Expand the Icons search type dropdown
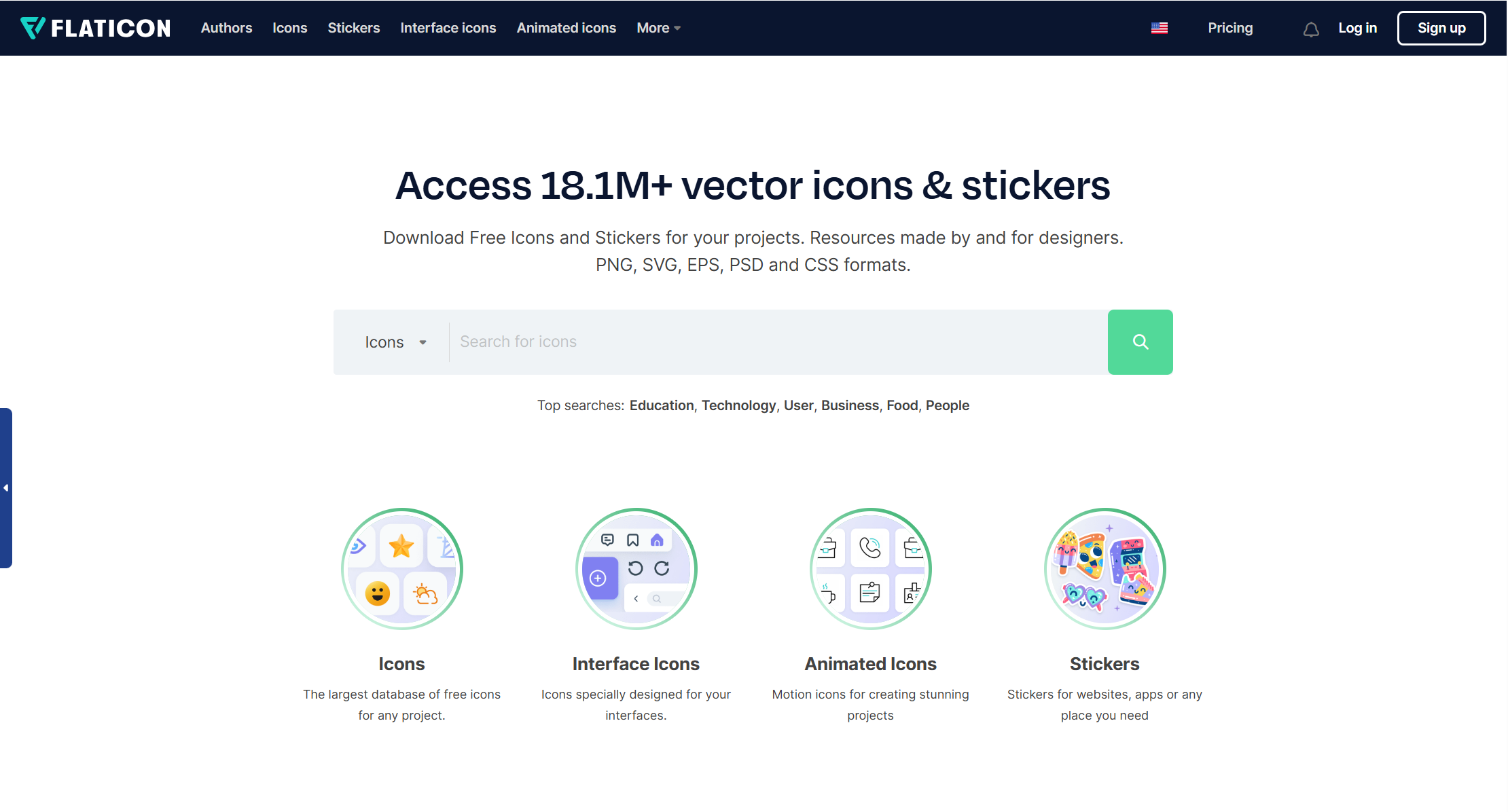Image resolution: width=1508 pixels, height=812 pixels. pos(396,342)
